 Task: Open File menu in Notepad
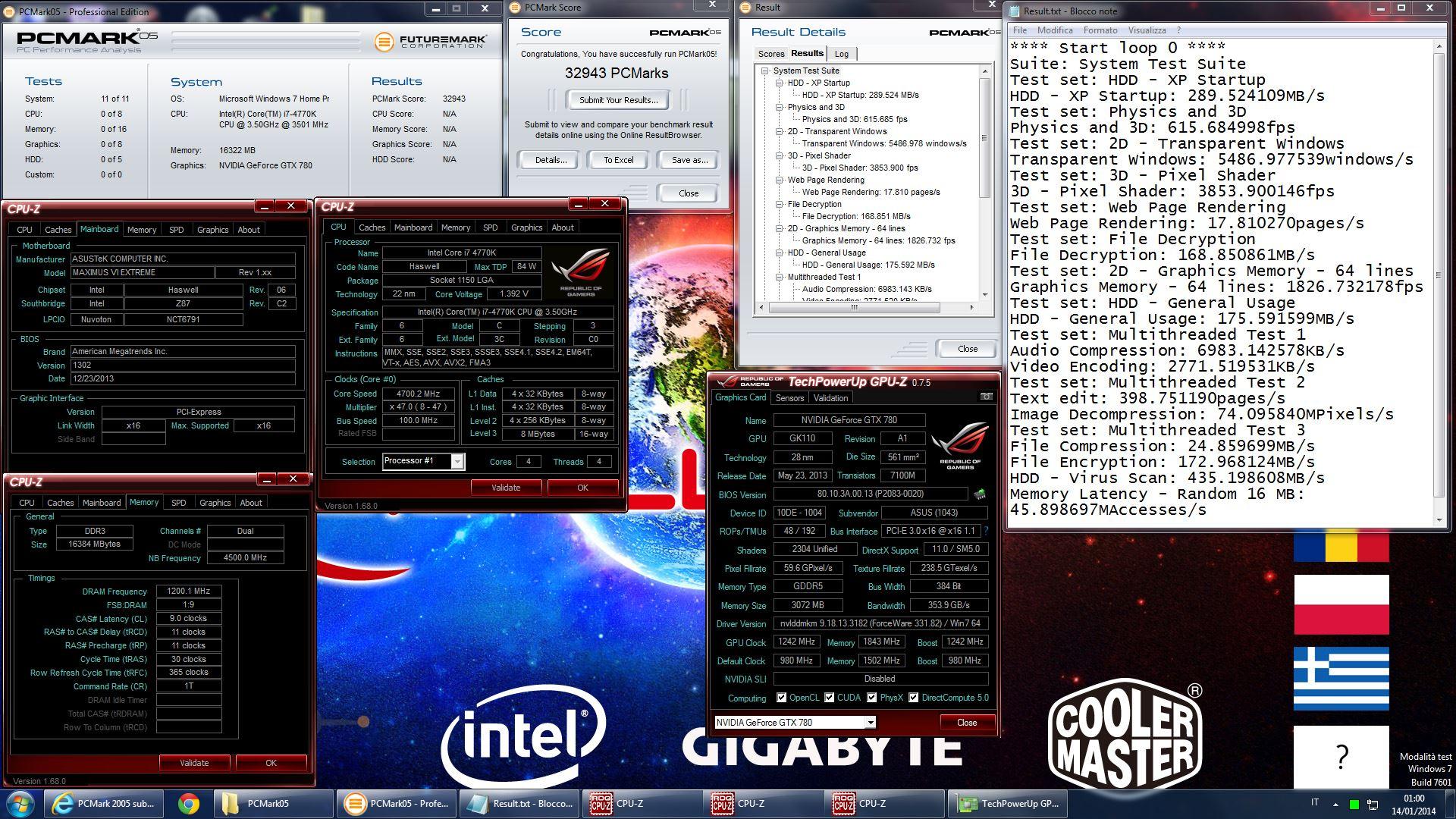coord(1020,30)
